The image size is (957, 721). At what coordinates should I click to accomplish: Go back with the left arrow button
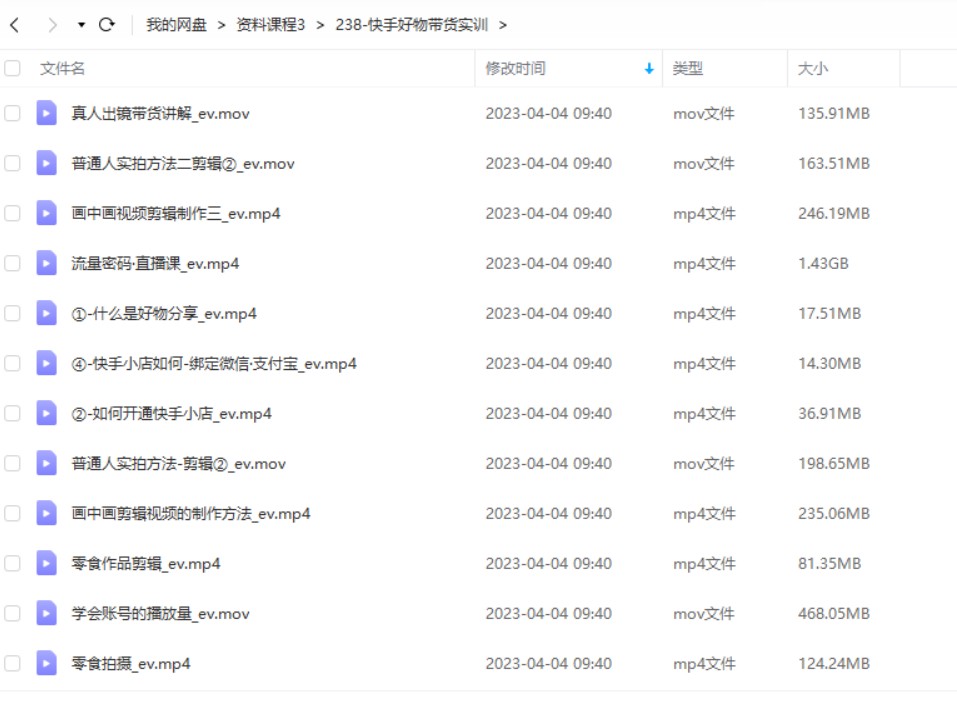pos(15,25)
